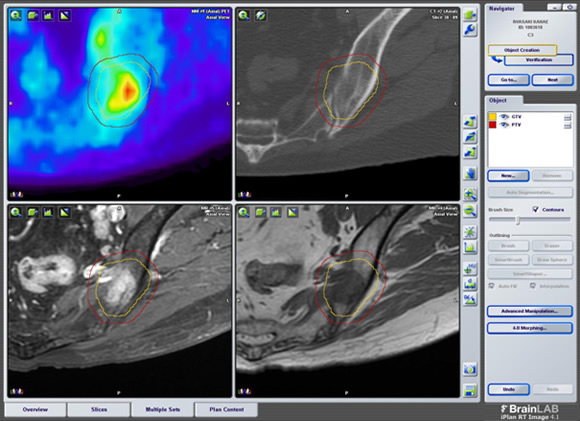Take a screenshot with the camera icon

click(x=470, y=369)
